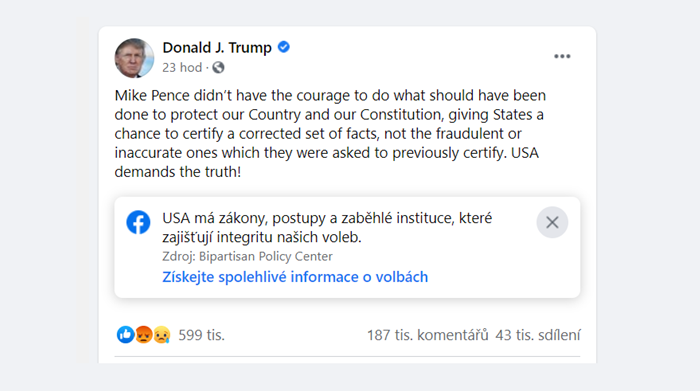The width and height of the screenshot is (700, 391).
Task: Click the 'zajišťují integritu našich voleb' line
Action: click(x=262, y=237)
